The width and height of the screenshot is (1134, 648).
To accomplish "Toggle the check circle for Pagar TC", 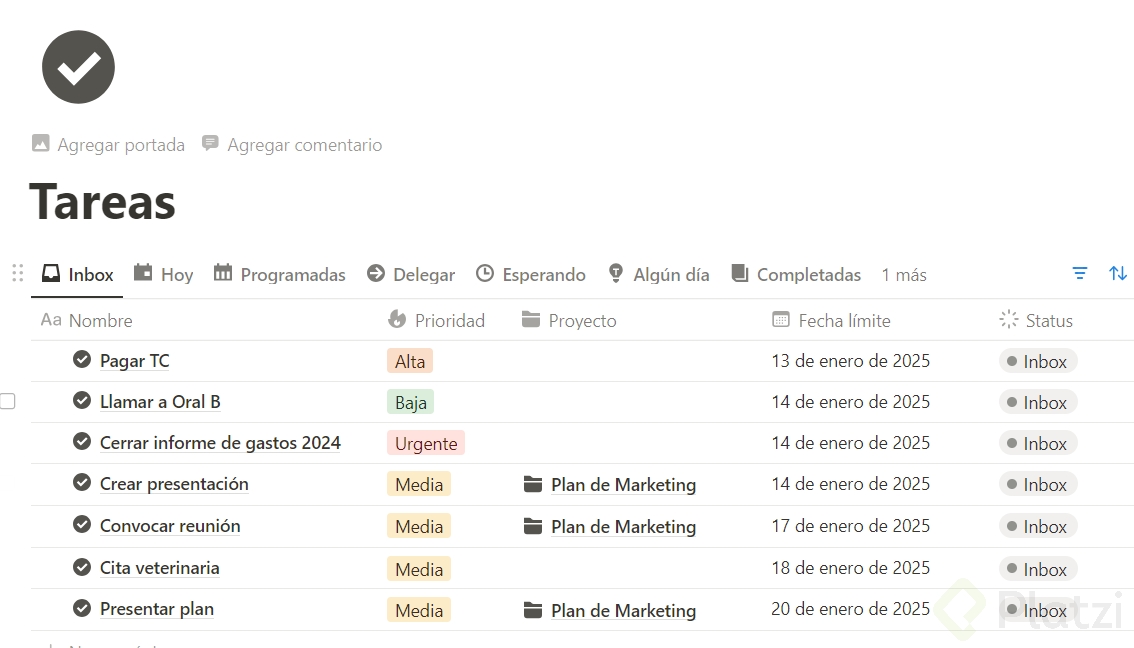I will click(x=82, y=360).
